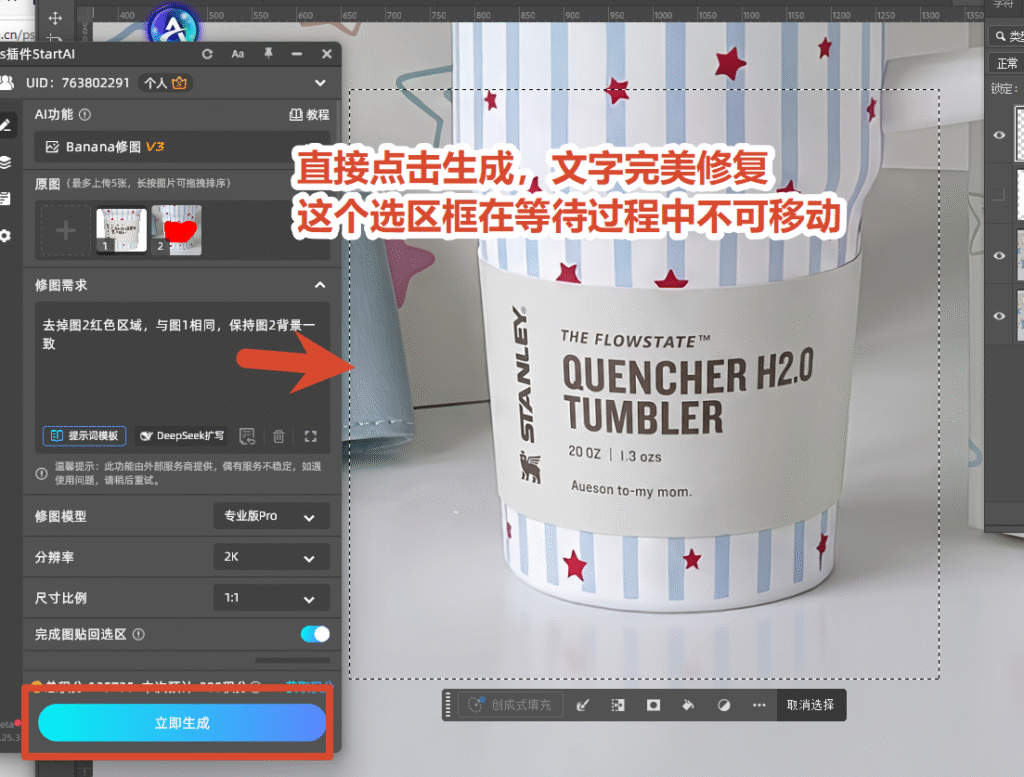Image resolution: width=1024 pixels, height=777 pixels.
Task: Click DeepSeek扩写 to expand prompt
Action: (182, 436)
